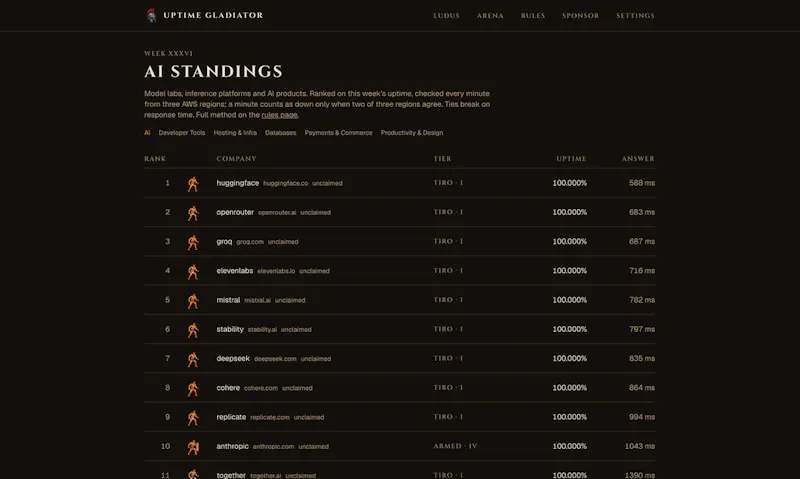Open the groq company name

coord(224,241)
